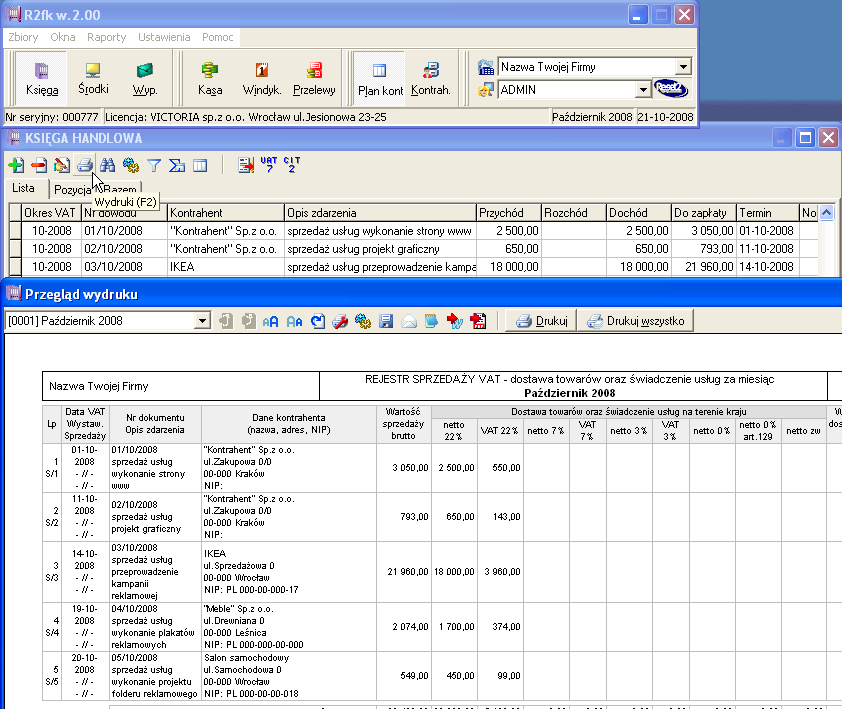
Task: Add new entry with green plus icon
Action: pyautogui.click(x=16, y=165)
